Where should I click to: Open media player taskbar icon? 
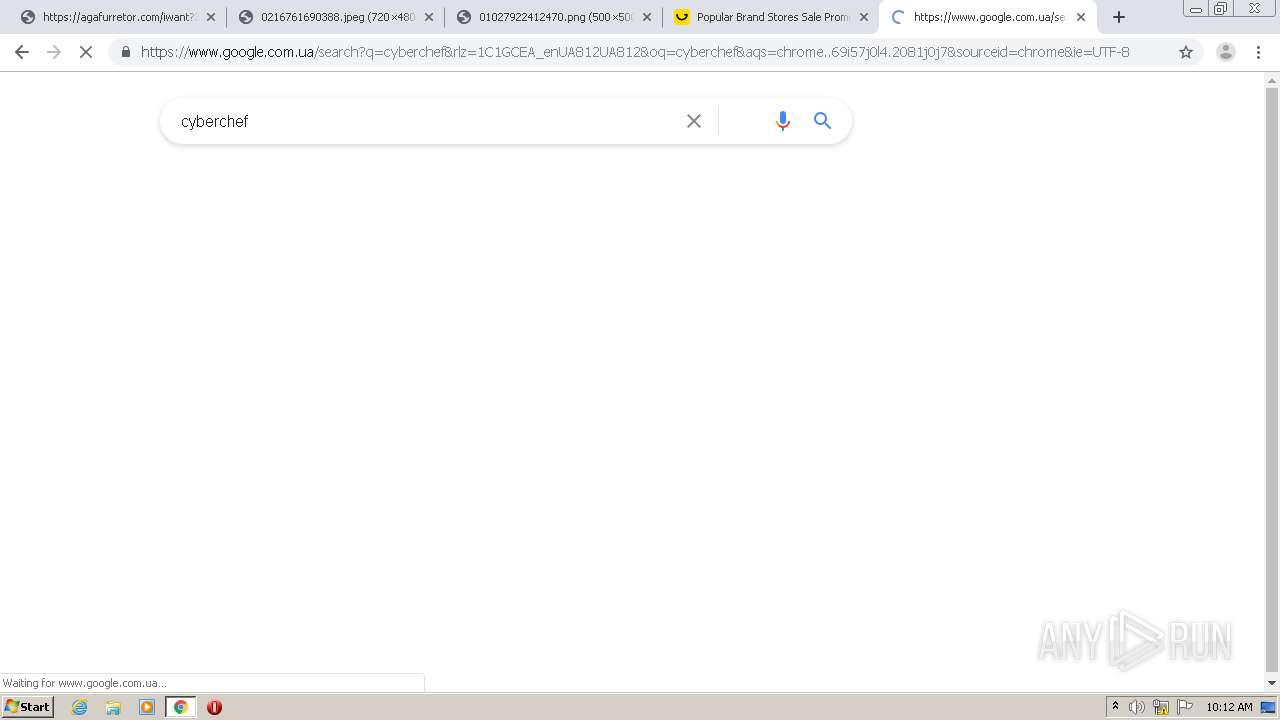pos(147,707)
